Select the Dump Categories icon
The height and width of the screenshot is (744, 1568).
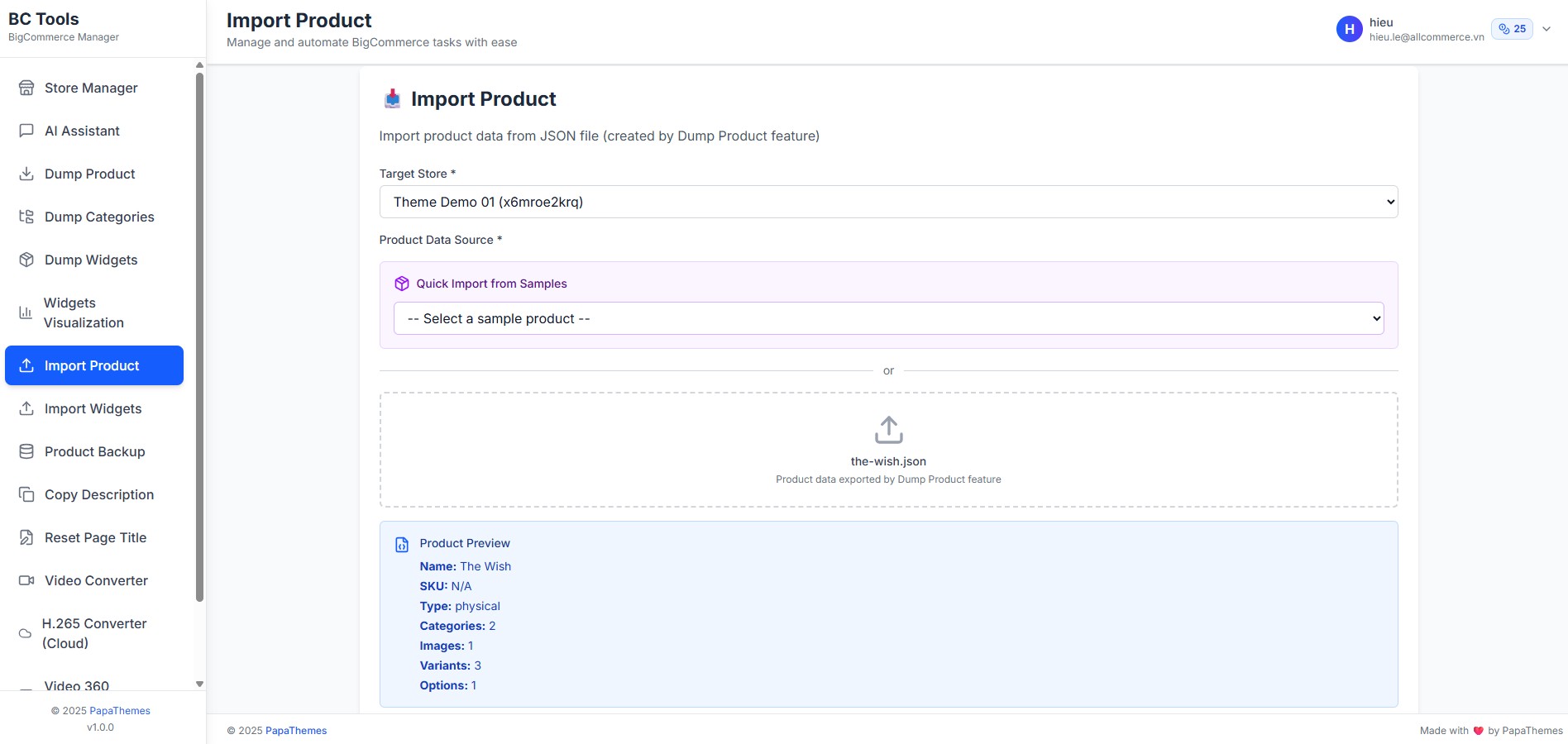tap(26, 217)
